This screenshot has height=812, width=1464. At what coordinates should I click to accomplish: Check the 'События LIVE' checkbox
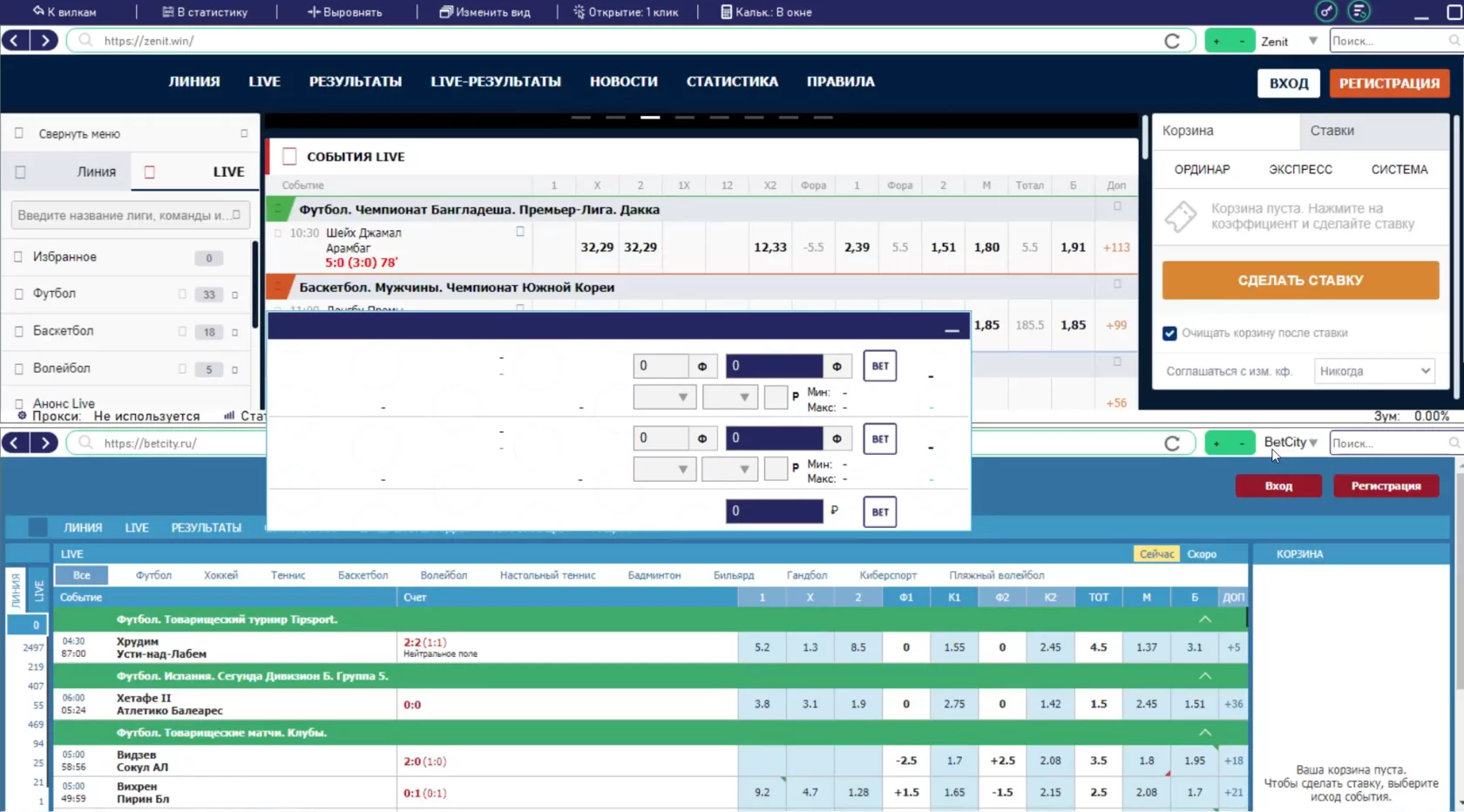(289, 157)
